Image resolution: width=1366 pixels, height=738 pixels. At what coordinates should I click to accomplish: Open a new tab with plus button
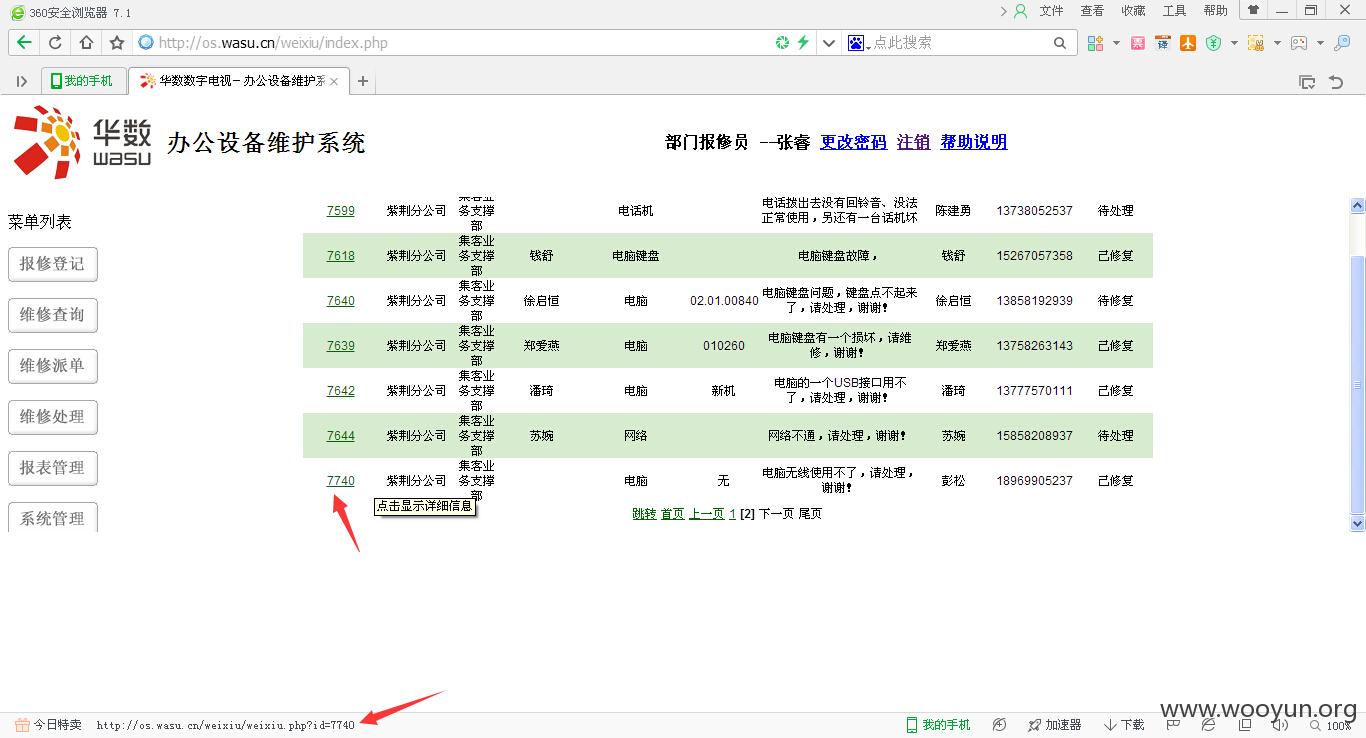tap(363, 81)
